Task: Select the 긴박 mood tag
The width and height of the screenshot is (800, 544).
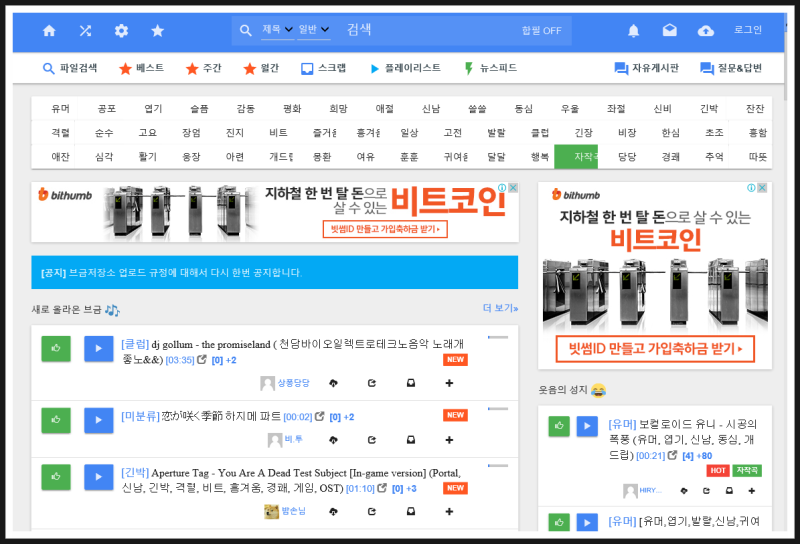Action: click(709, 109)
